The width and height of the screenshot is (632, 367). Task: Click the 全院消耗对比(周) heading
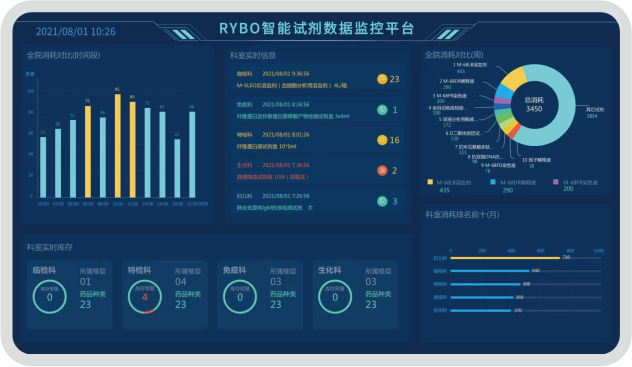tap(454, 55)
